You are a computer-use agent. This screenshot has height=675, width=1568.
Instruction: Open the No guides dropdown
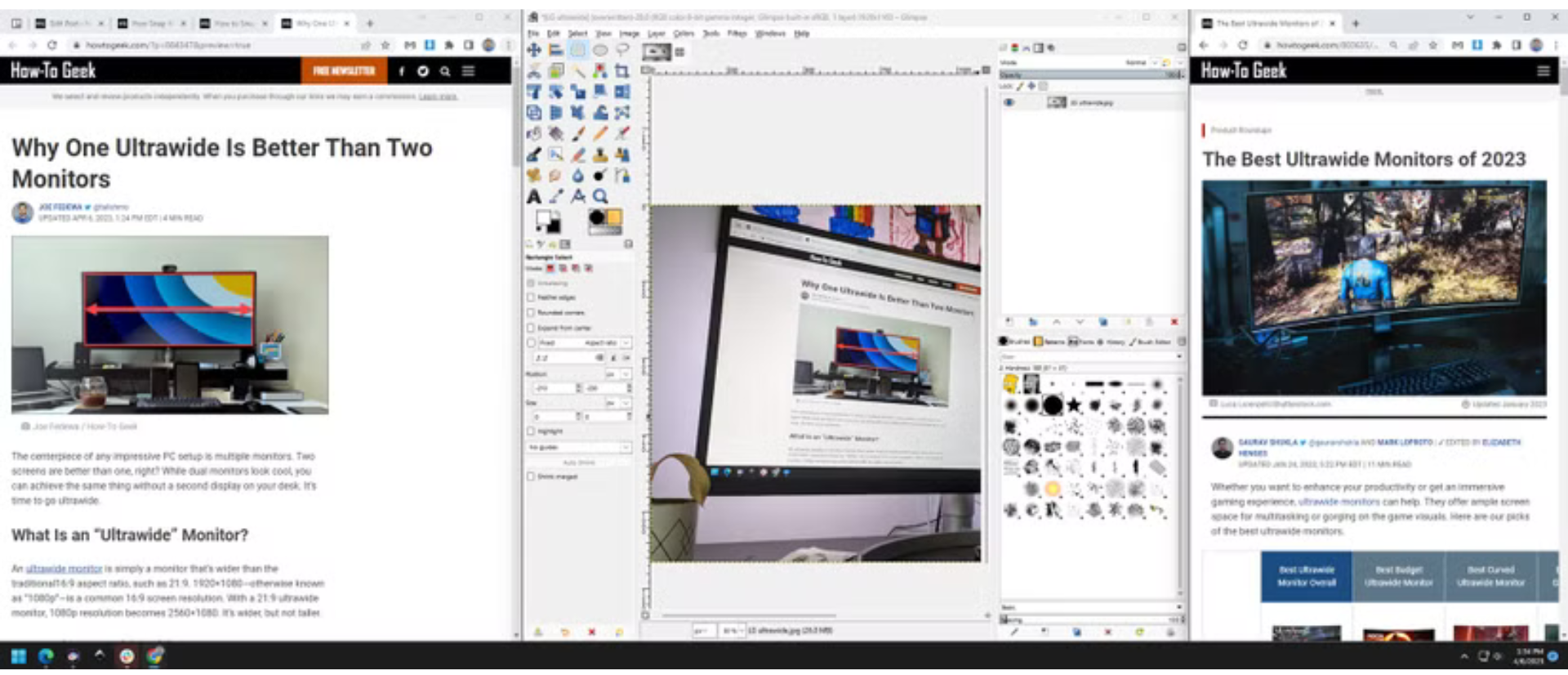pyautogui.click(x=580, y=447)
